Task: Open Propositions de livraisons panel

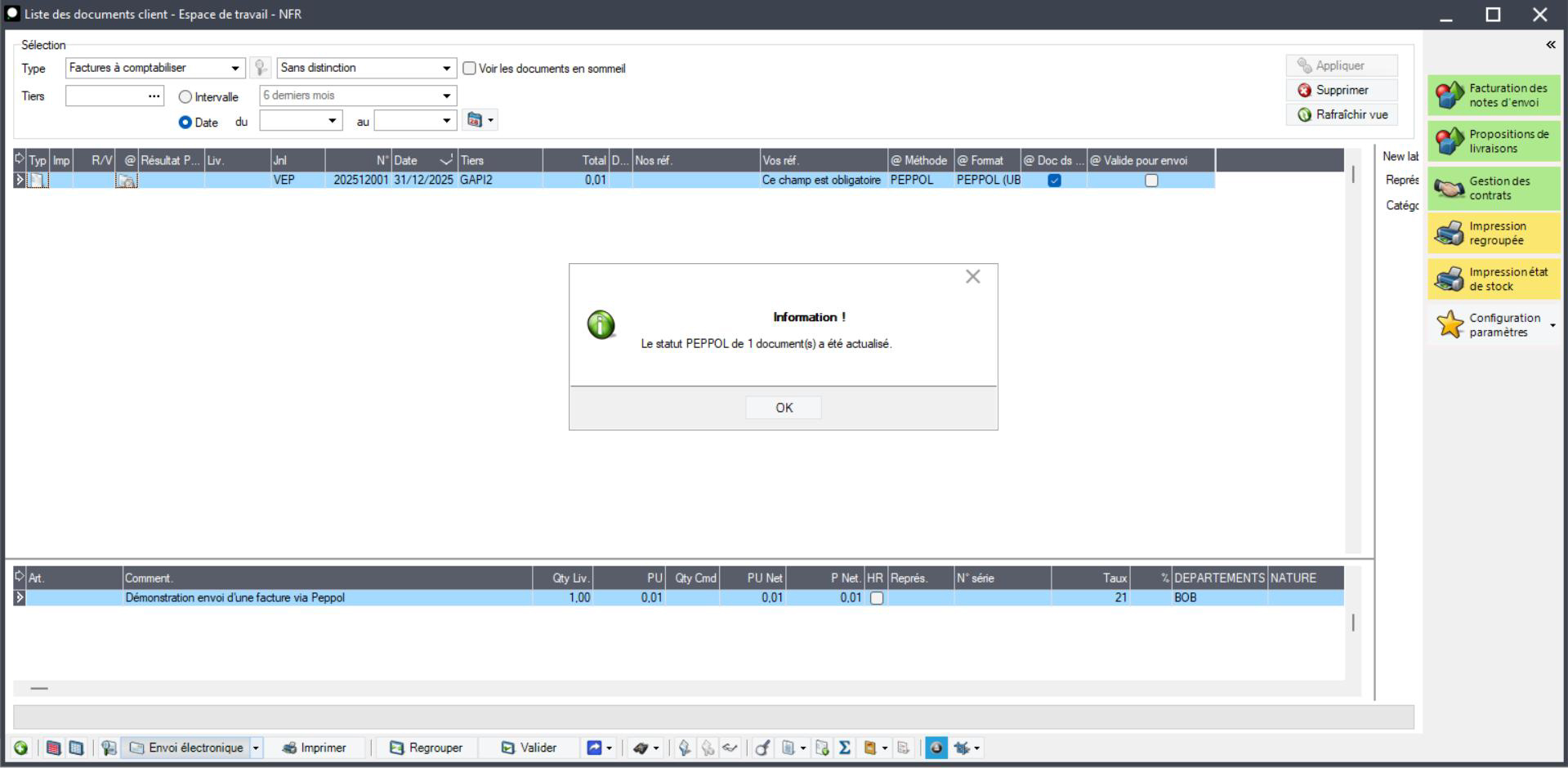Action: click(x=1494, y=141)
